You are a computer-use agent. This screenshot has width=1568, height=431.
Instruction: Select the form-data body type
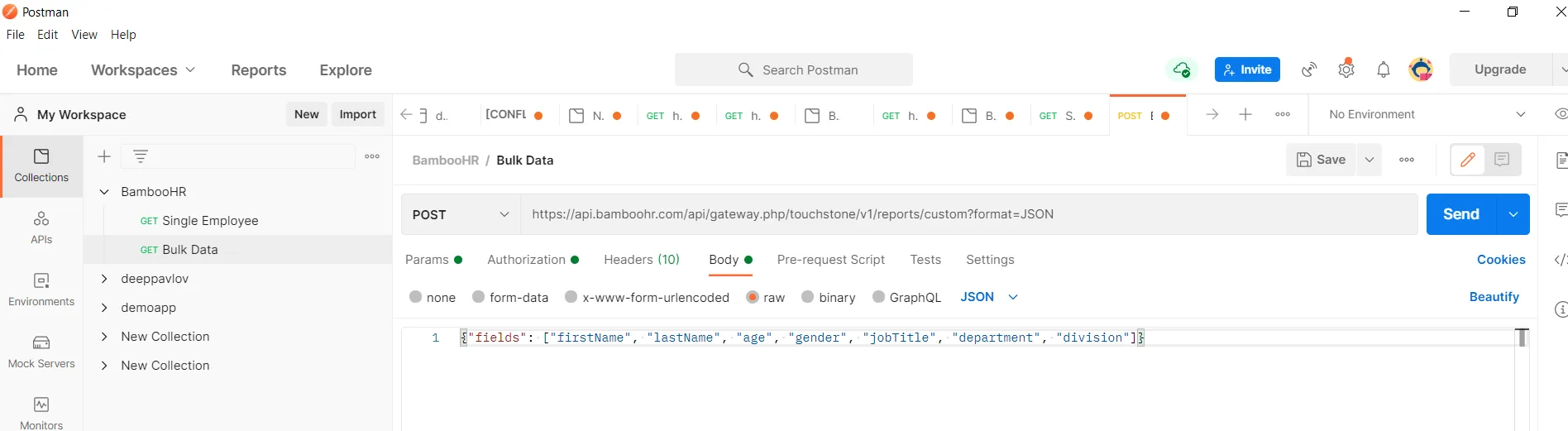(x=510, y=297)
